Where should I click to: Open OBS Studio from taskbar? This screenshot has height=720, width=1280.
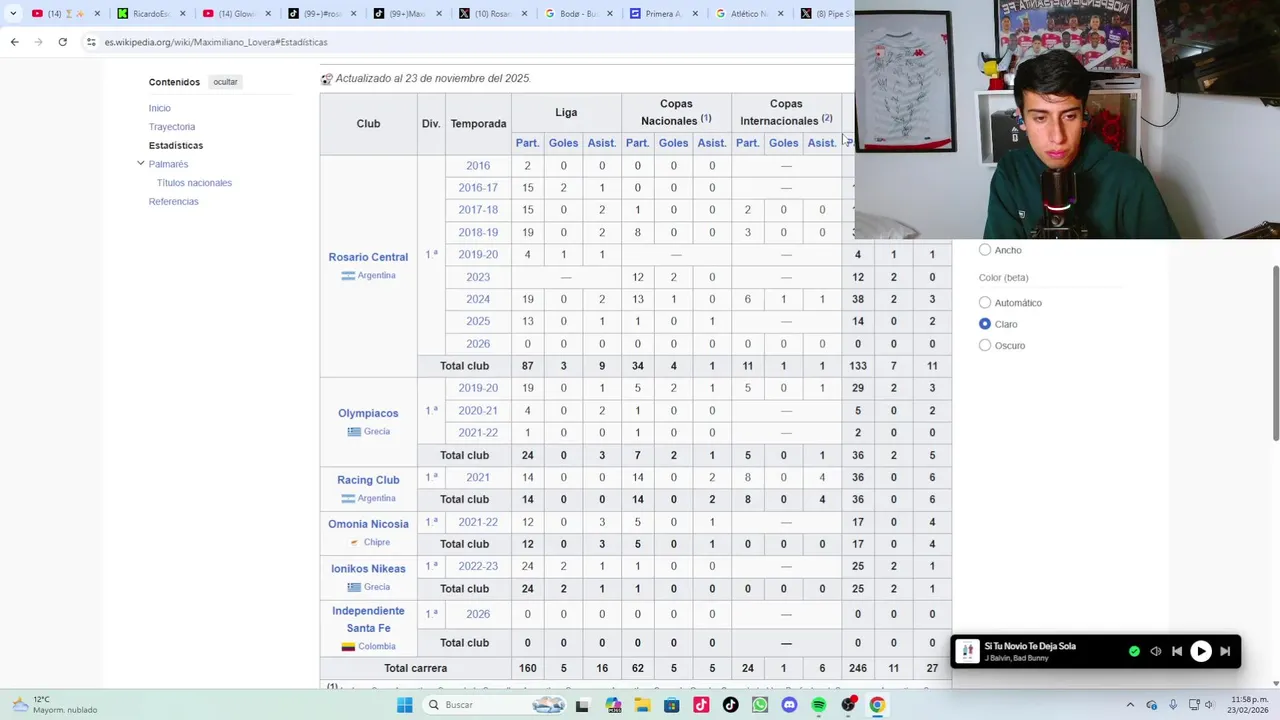point(848,705)
